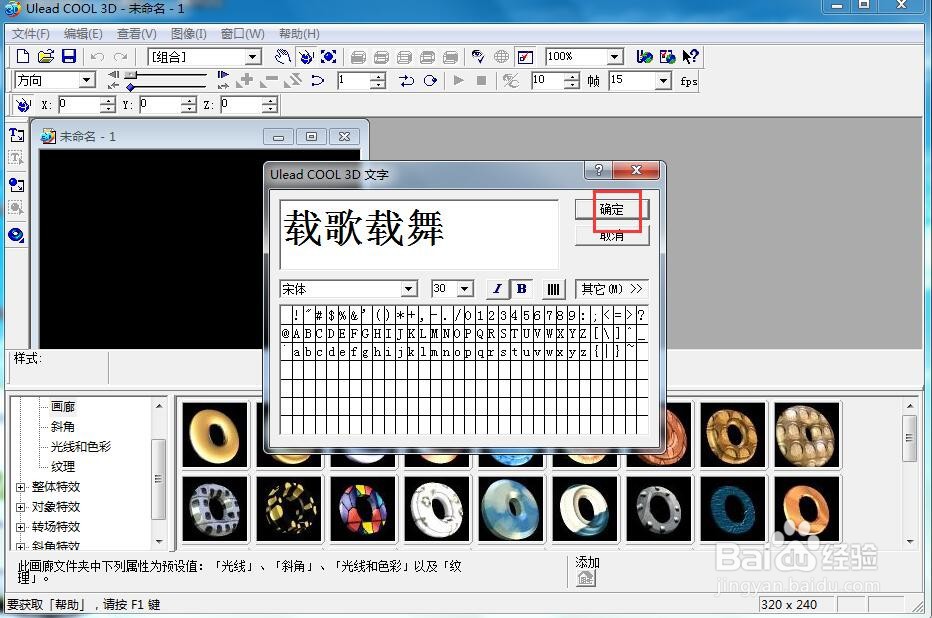Select the plain gold donut thumbnail
This screenshot has width=932, height=618.
(x=215, y=435)
